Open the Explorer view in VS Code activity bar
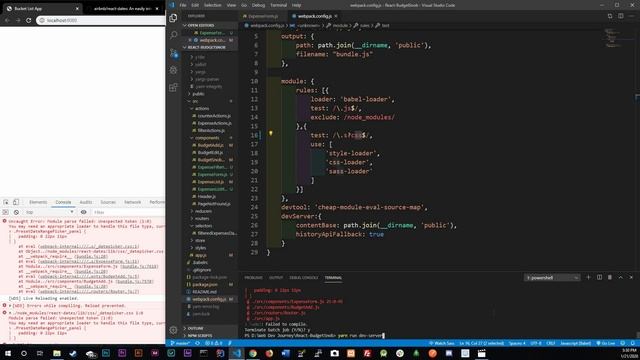The height and width of the screenshot is (360, 640). coord(173,18)
